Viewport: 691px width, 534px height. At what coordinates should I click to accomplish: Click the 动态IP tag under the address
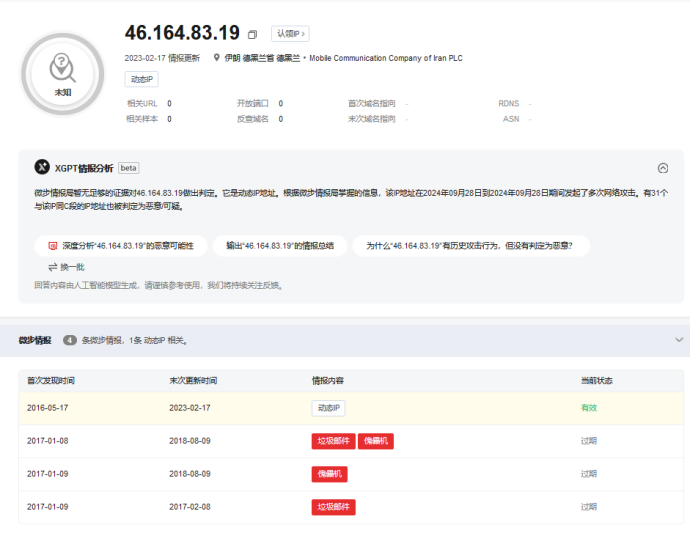[141, 79]
